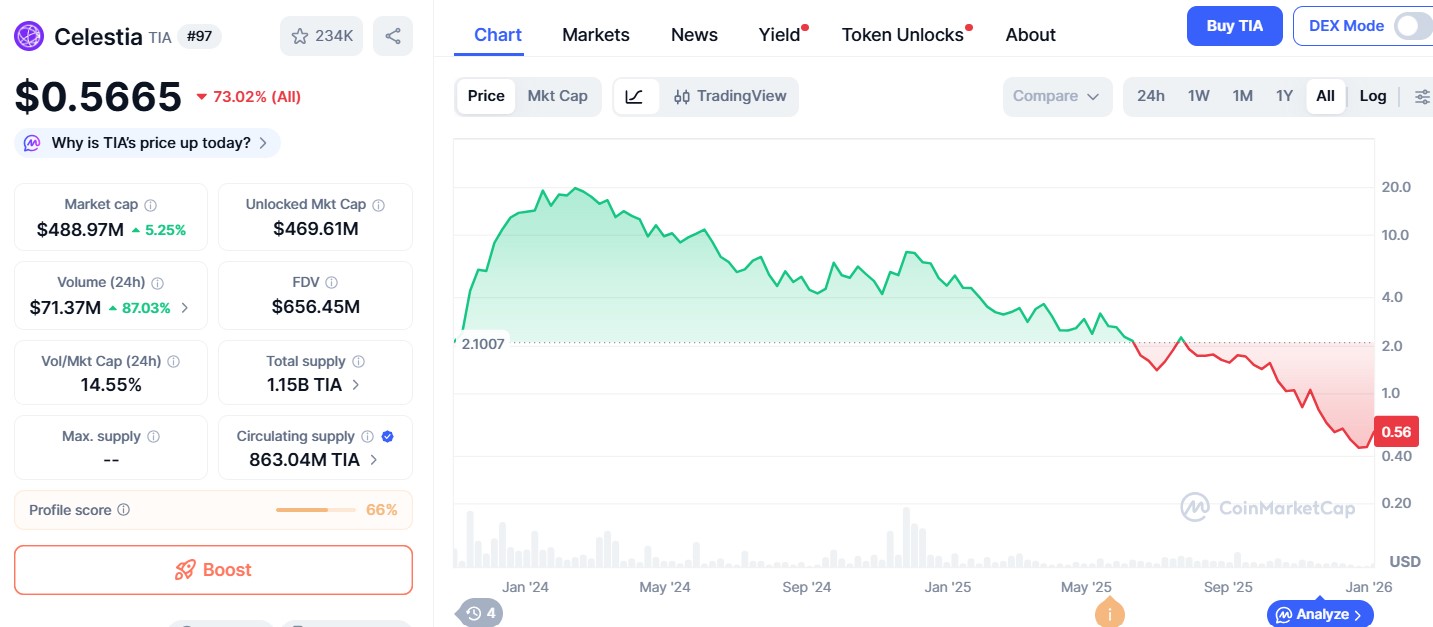
Task: Open chart settings via sliders icon
Action: pyautogui.click(x=1422, y=96)
